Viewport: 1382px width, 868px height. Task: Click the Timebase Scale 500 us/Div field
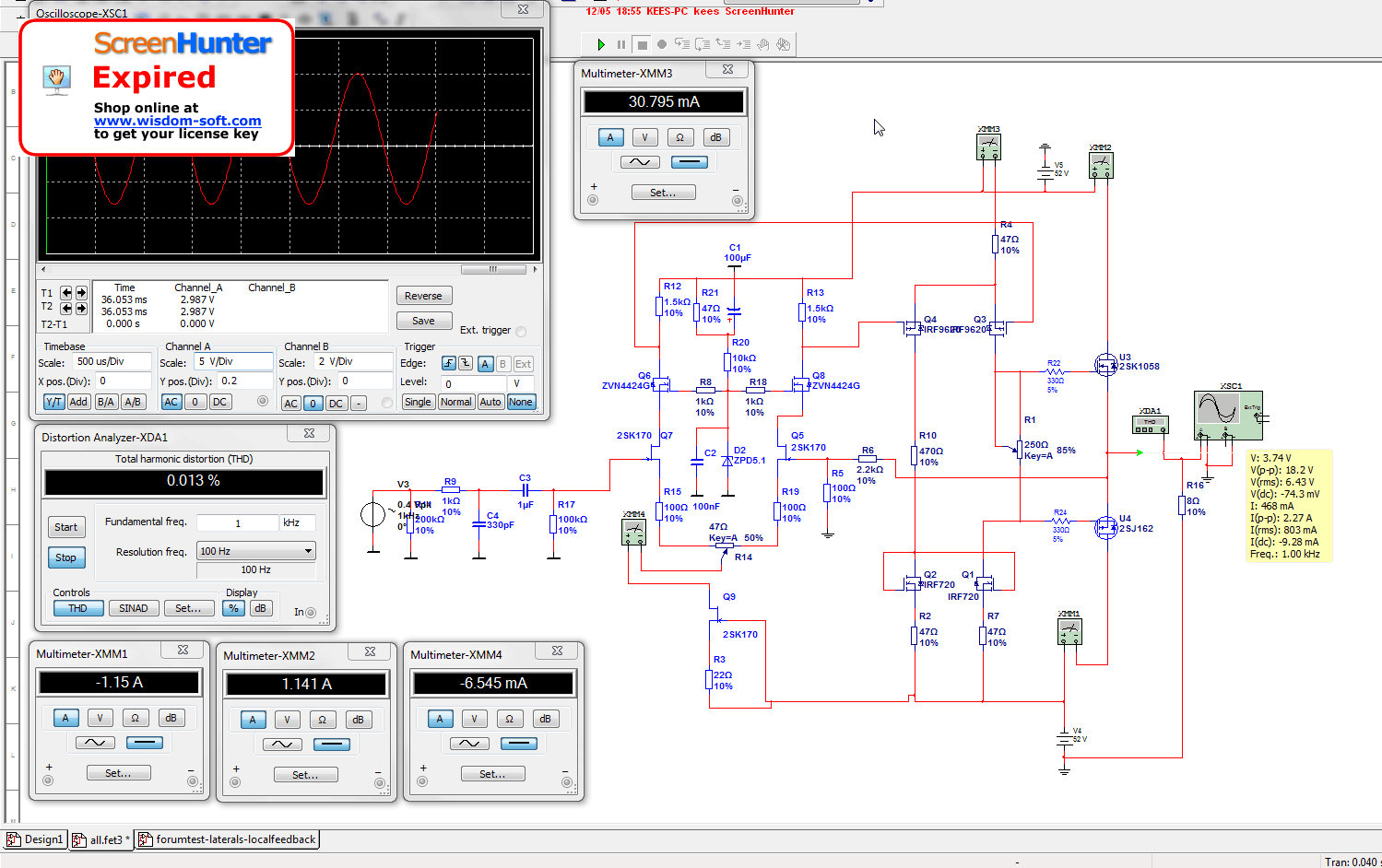tap(112, 361)
